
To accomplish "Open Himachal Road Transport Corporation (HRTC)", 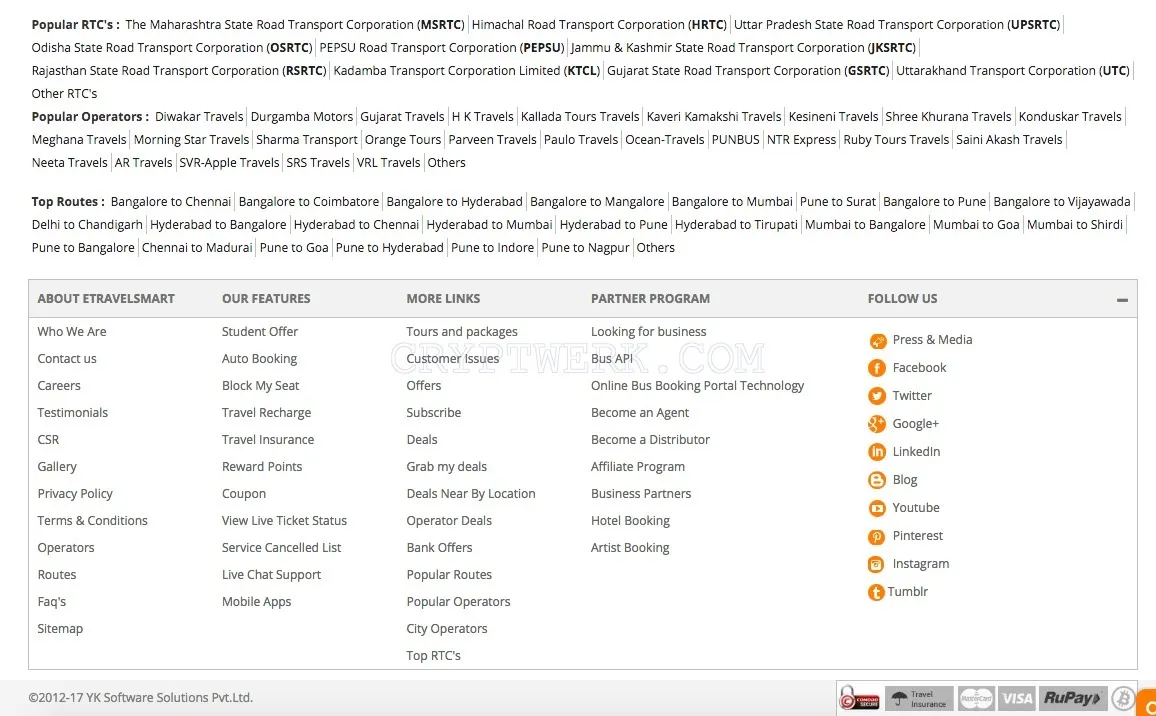I will click(x=599, y=24).
